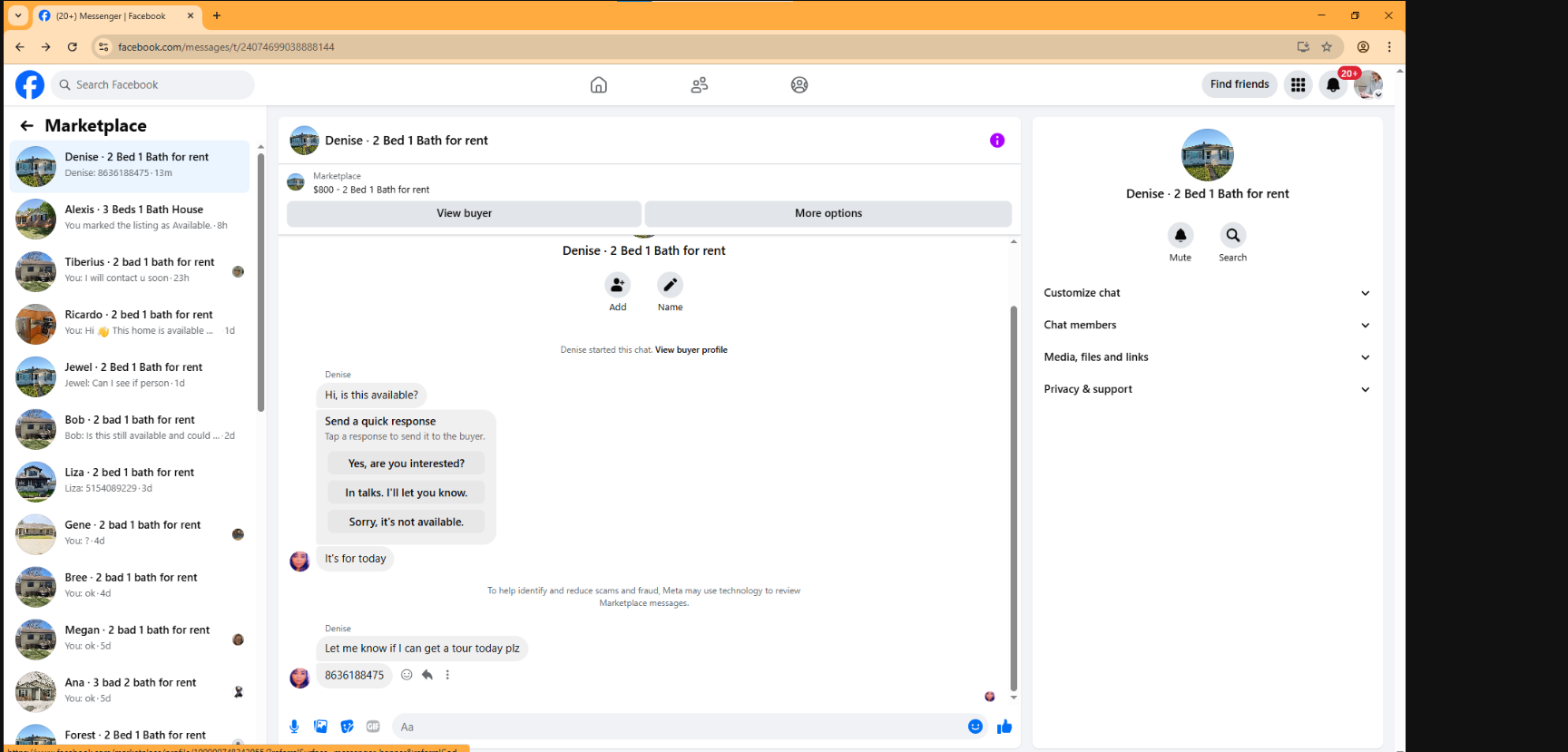The height and width of the screenshot is (752, 1568).
Task: Click Find friends button
Action: (1240, 84)
